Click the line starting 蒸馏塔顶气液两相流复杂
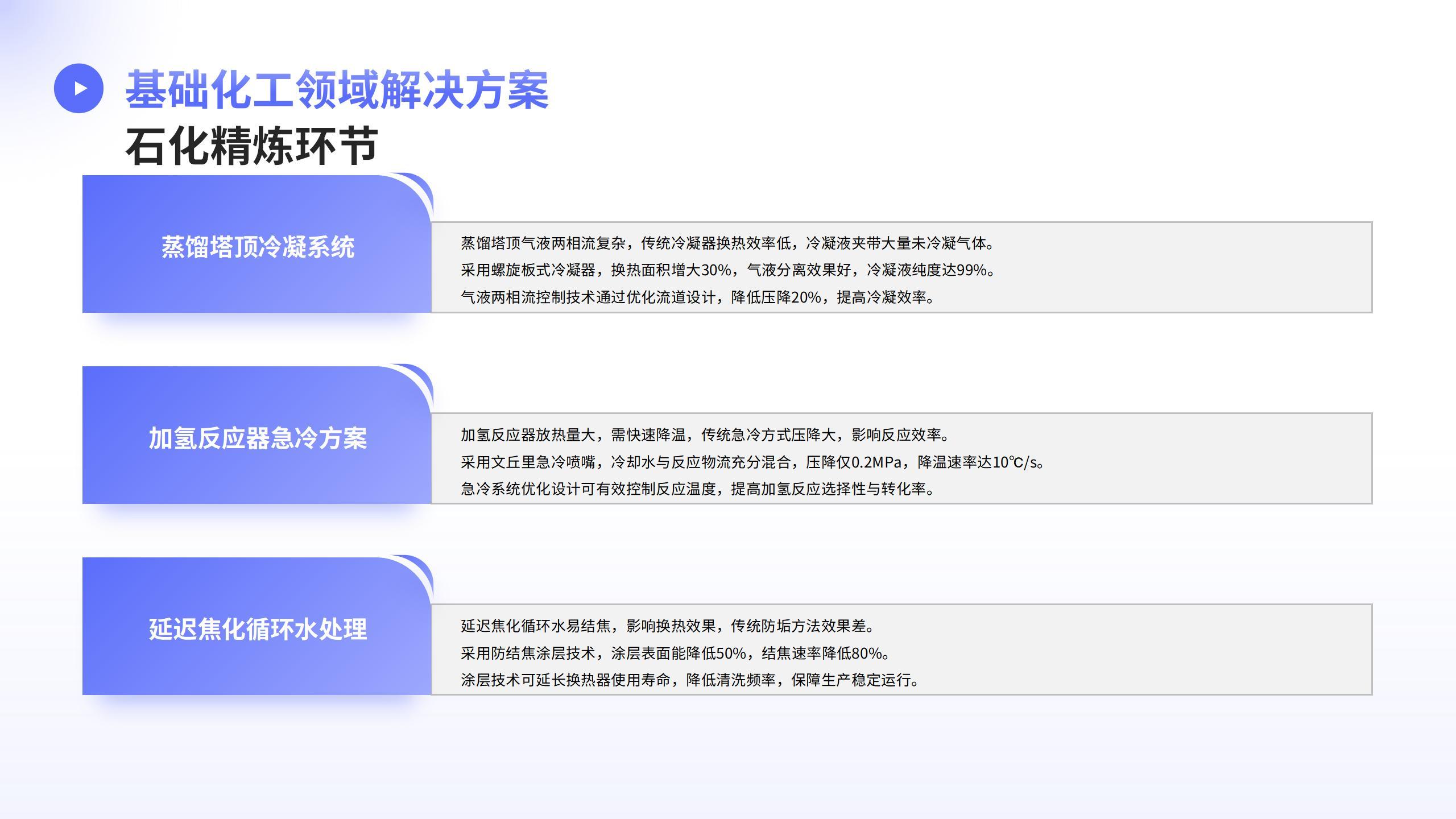 point(727,243)
